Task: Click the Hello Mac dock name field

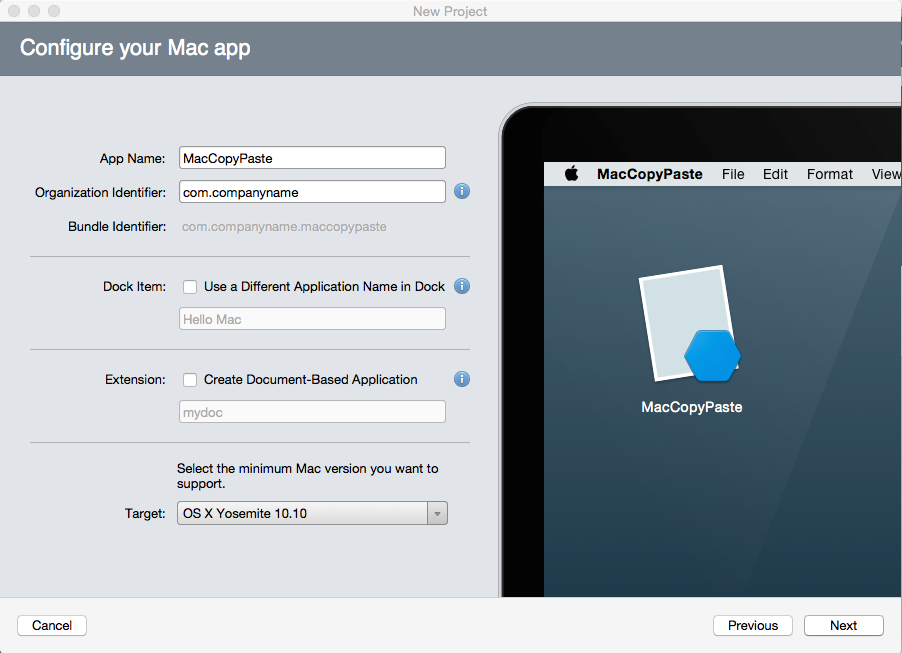Action: (312, 319)
